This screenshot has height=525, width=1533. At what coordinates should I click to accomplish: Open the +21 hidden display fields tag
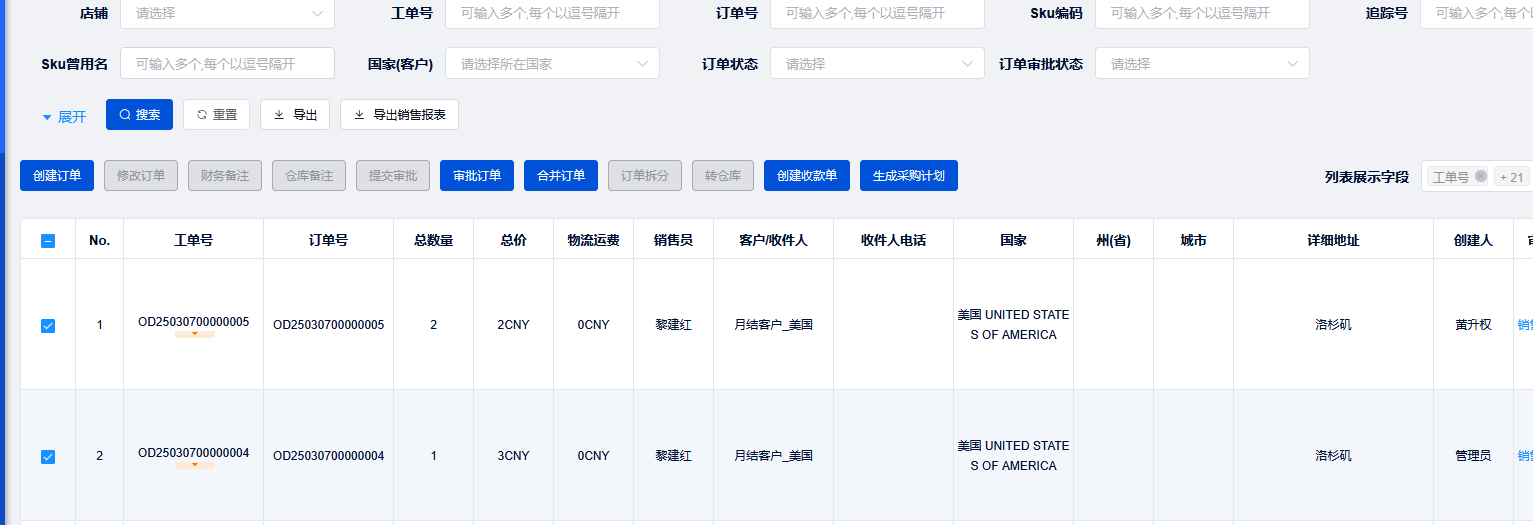click(x=1511, y=177)
